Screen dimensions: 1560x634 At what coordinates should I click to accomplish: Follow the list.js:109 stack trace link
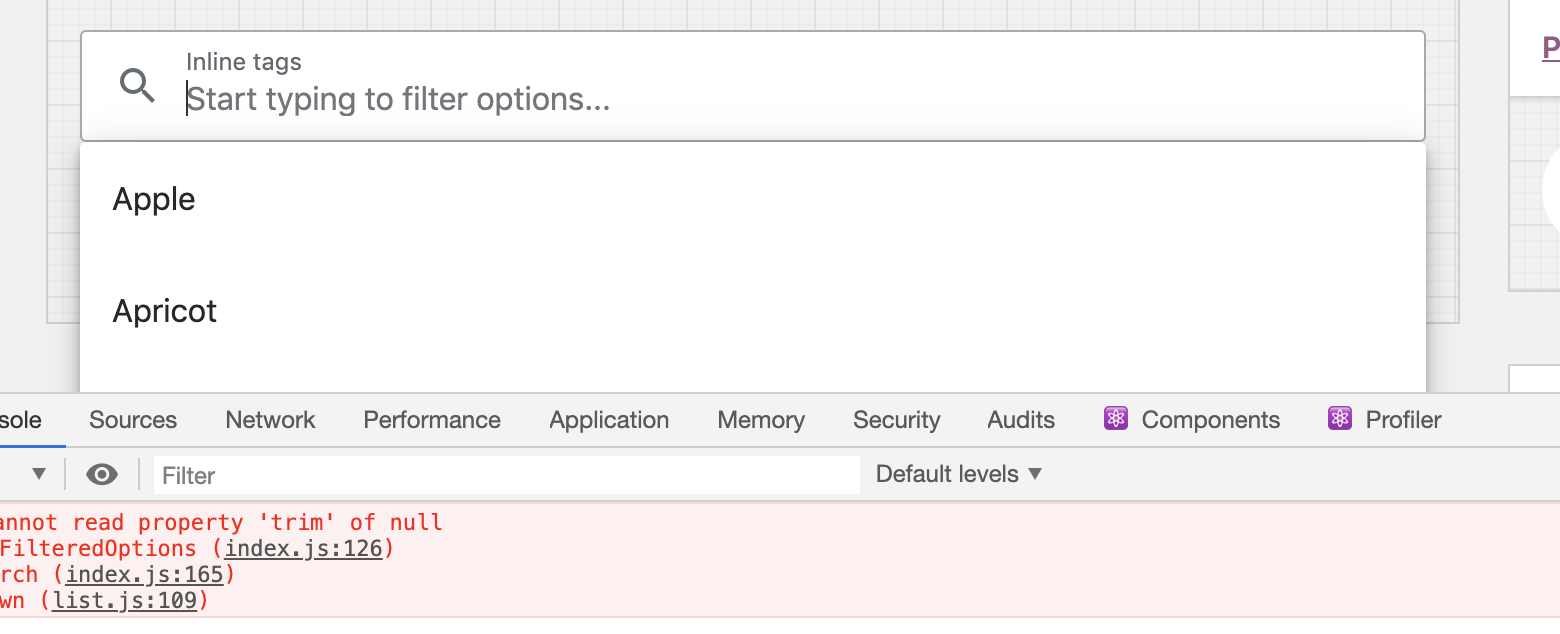[x=127, y=600]
